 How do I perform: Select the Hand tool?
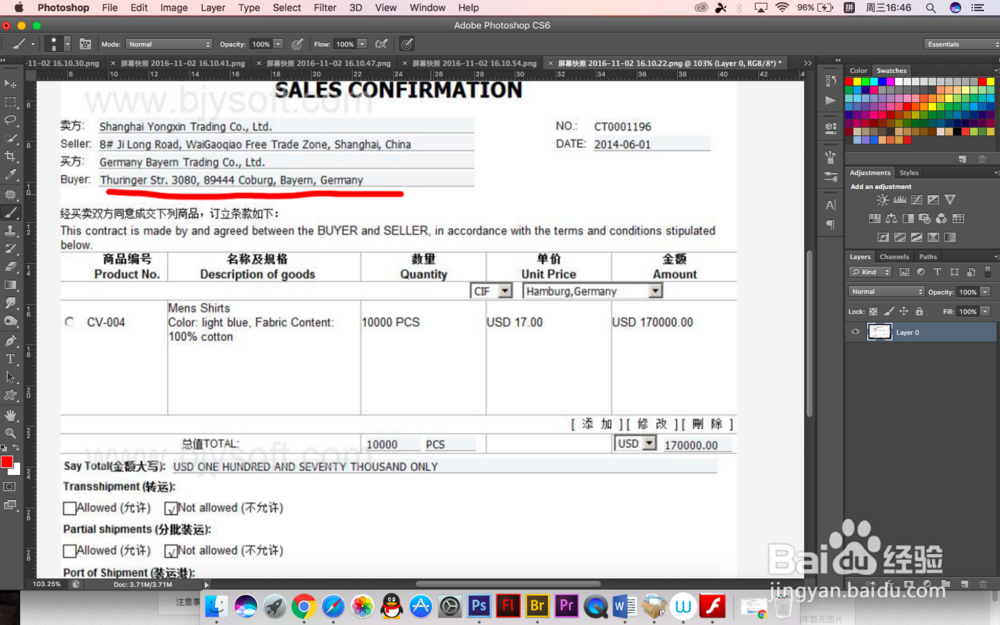point(10,415)
